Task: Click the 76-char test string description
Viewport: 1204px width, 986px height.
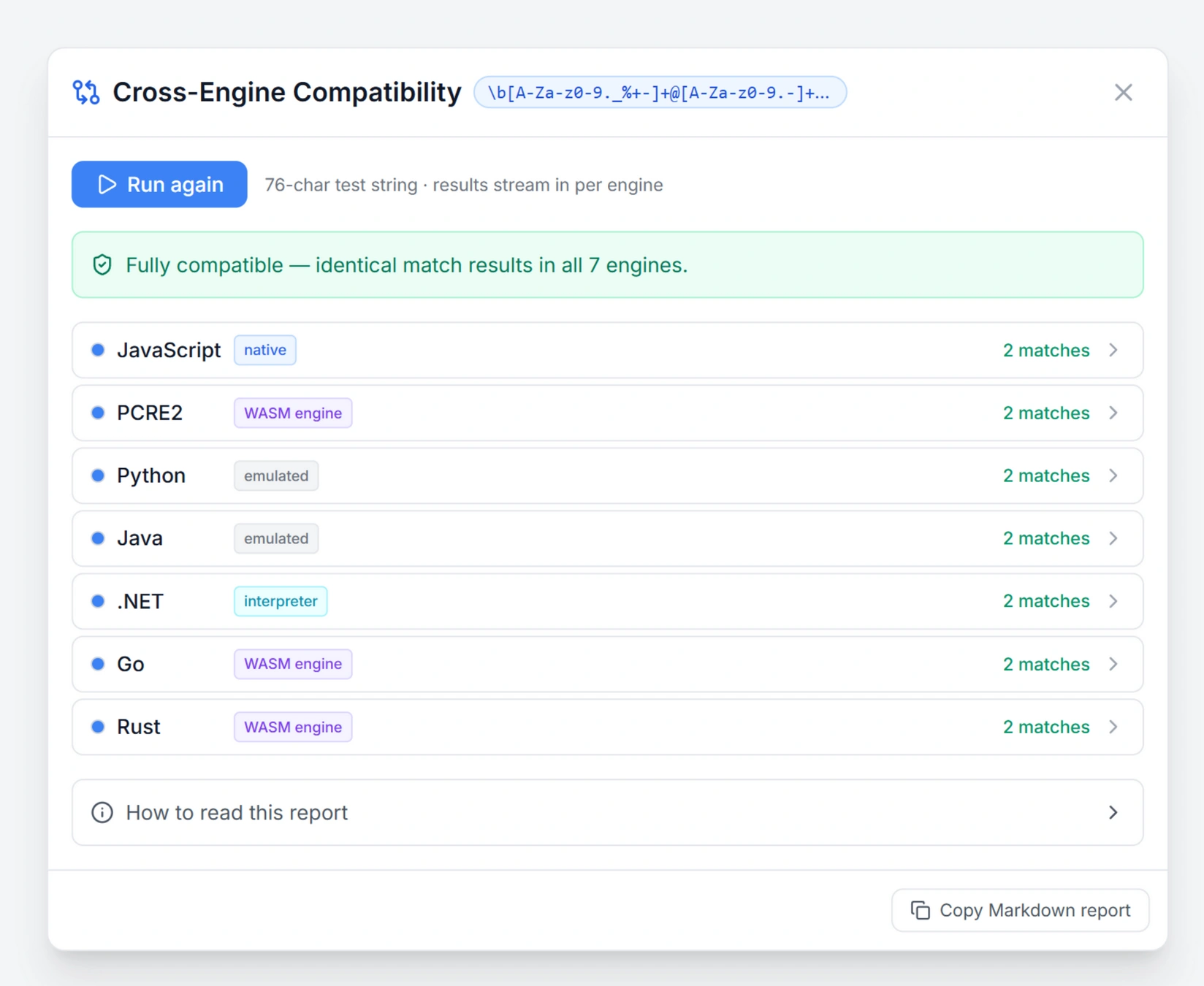Action: (x=464, y=185)
